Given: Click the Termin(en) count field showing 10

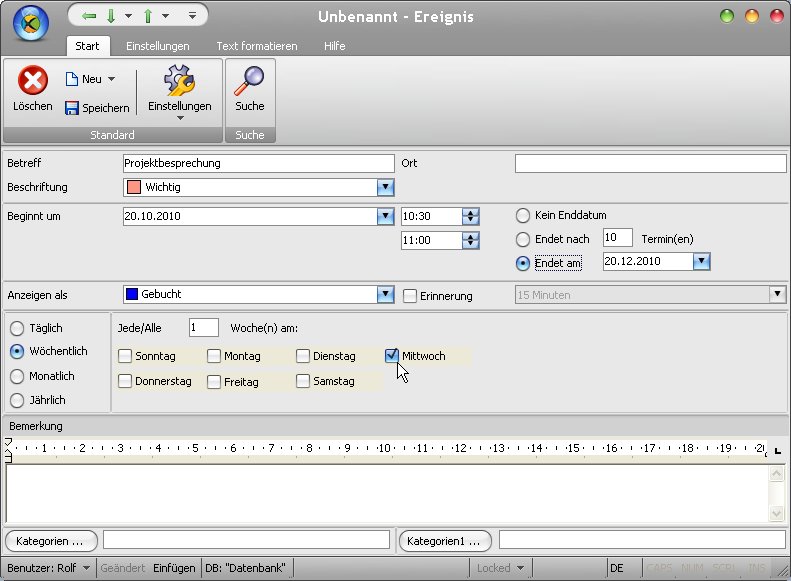Looking at the screenshot, I should click(617, 238).
